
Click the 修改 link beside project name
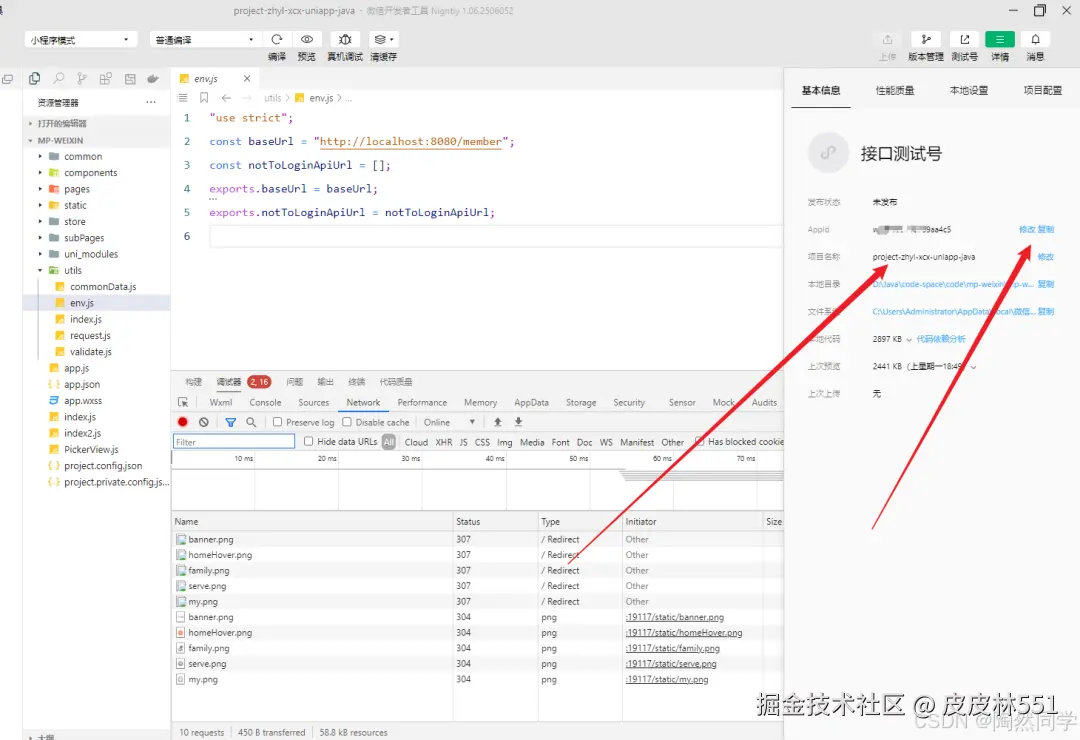point(1045,257)
